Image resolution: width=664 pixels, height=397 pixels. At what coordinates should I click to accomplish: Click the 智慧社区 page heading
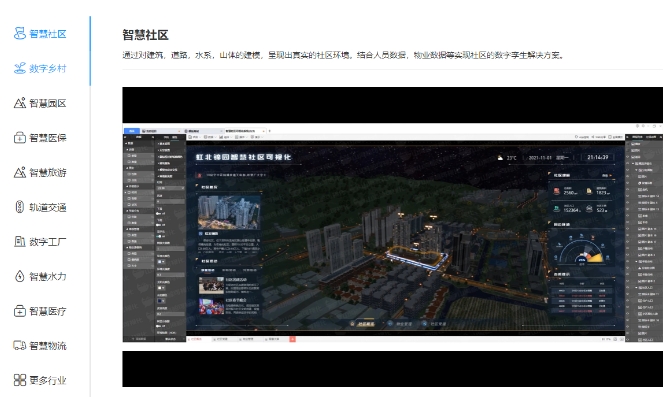point(146,35)
